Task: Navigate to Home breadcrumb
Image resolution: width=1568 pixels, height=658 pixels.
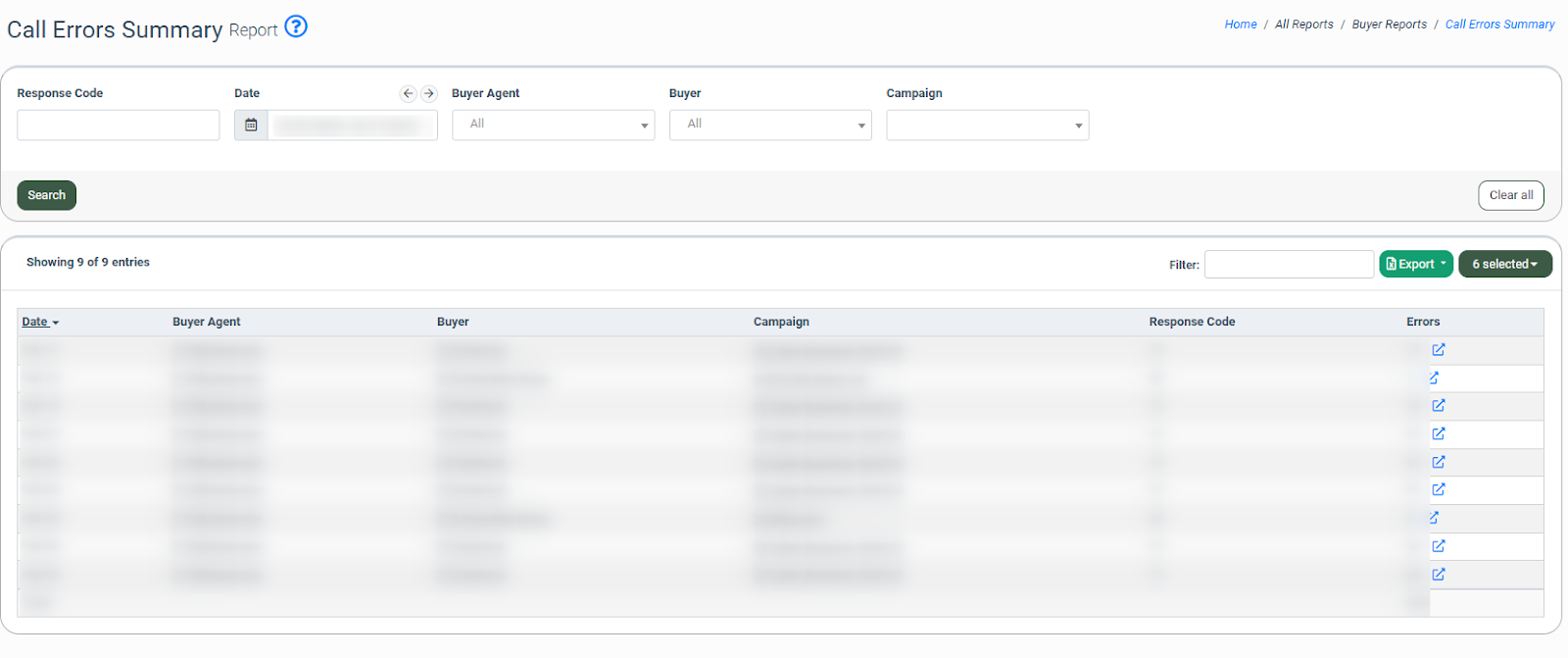Action: pos(1240,25)
